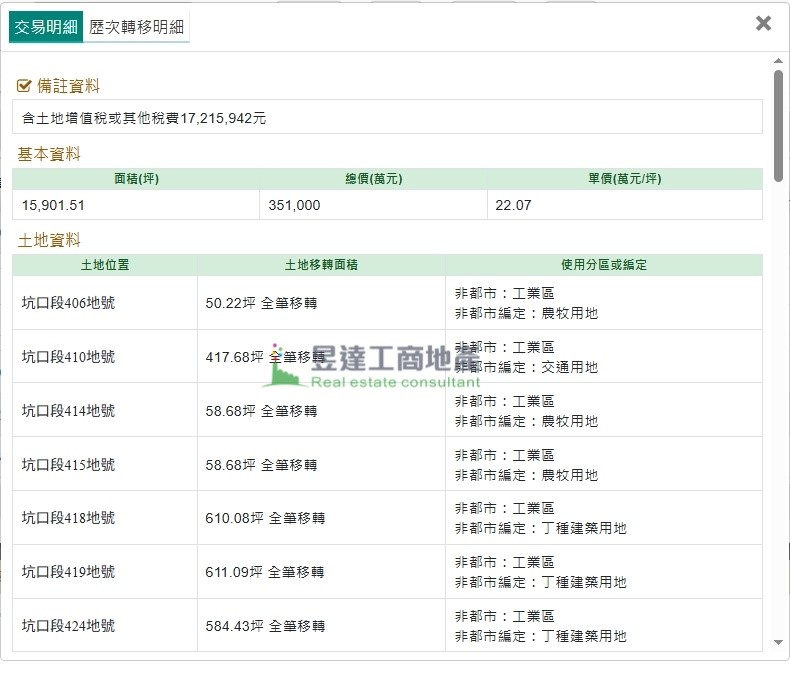790x690 pixels.
Task: Select the 坑口段410地號 land entry
Action: click(x=68, y=357)
